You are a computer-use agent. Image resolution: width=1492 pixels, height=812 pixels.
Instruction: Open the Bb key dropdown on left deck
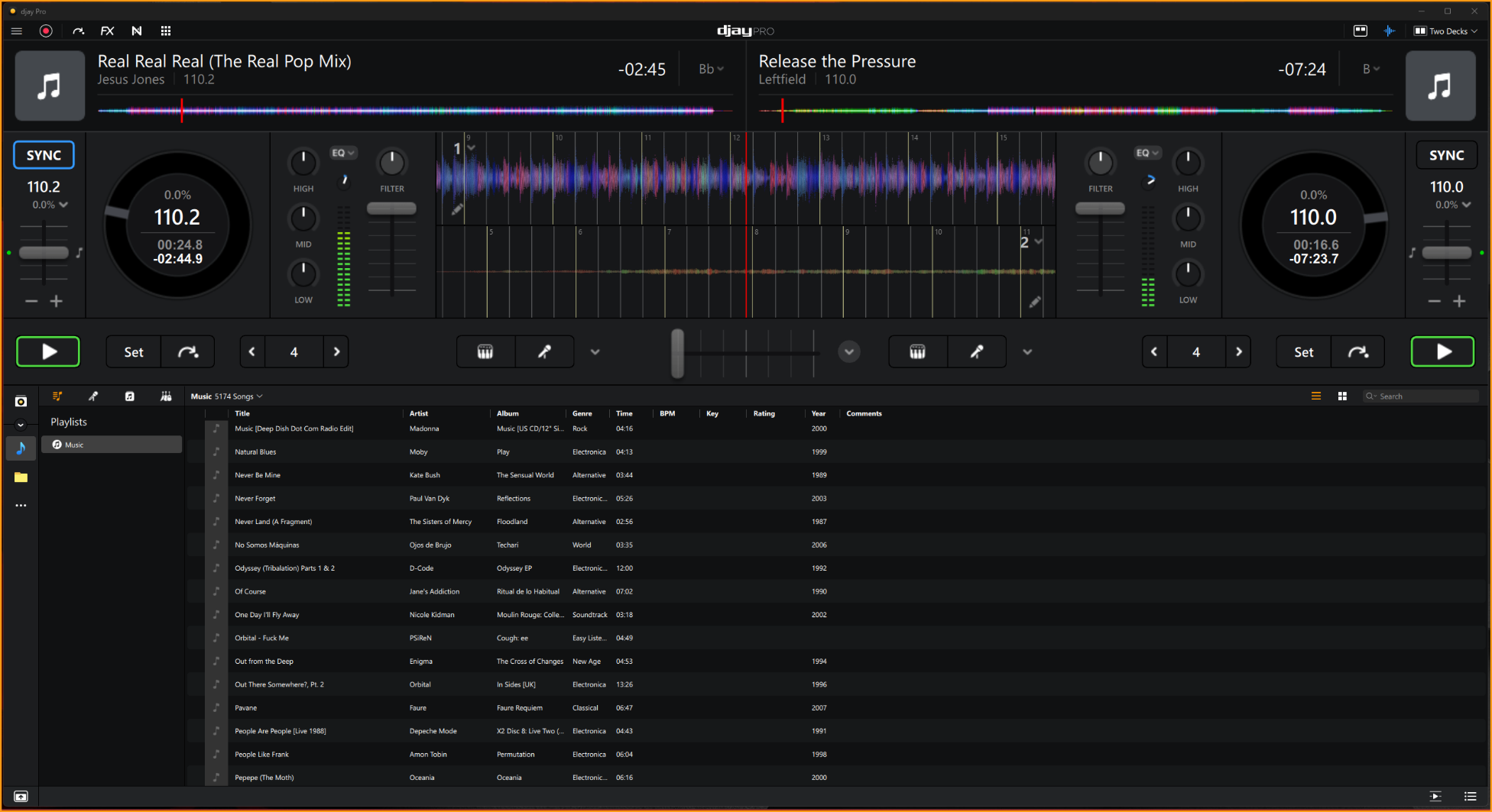tap(711, 70)
